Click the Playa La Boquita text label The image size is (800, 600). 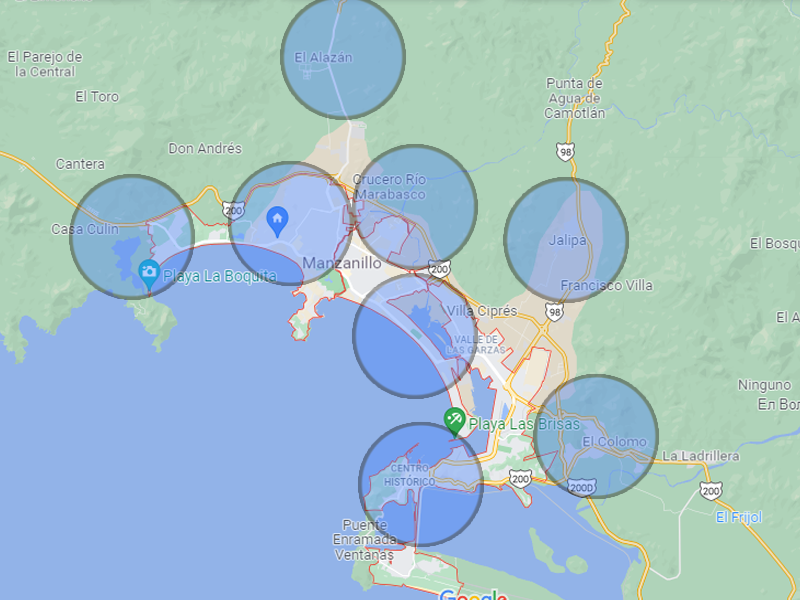pyautogui.click(x=219, y=276)
